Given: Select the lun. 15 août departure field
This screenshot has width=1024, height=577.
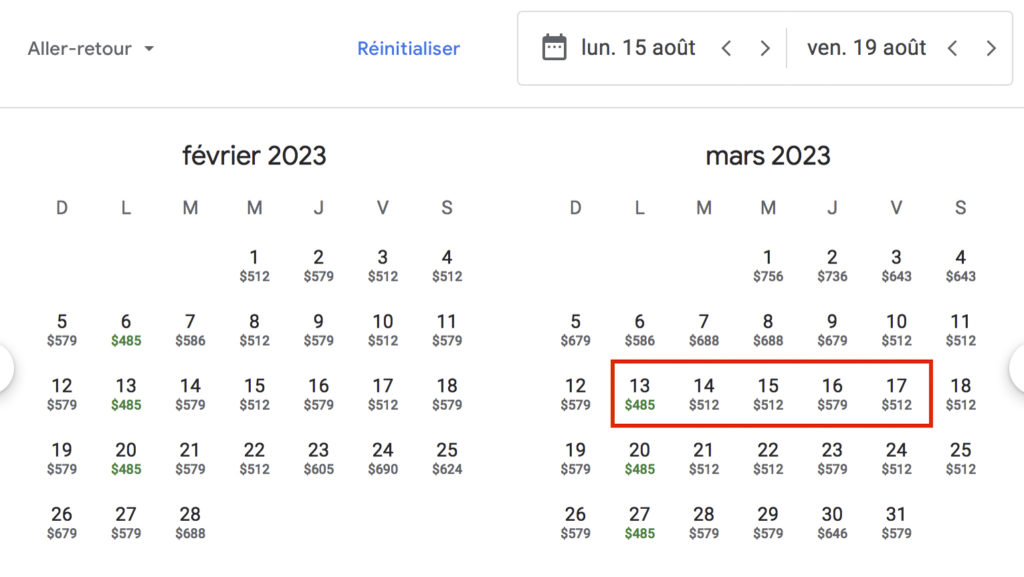Looking at the screenshot, I should pyautogui.click(x=638, y=48).
